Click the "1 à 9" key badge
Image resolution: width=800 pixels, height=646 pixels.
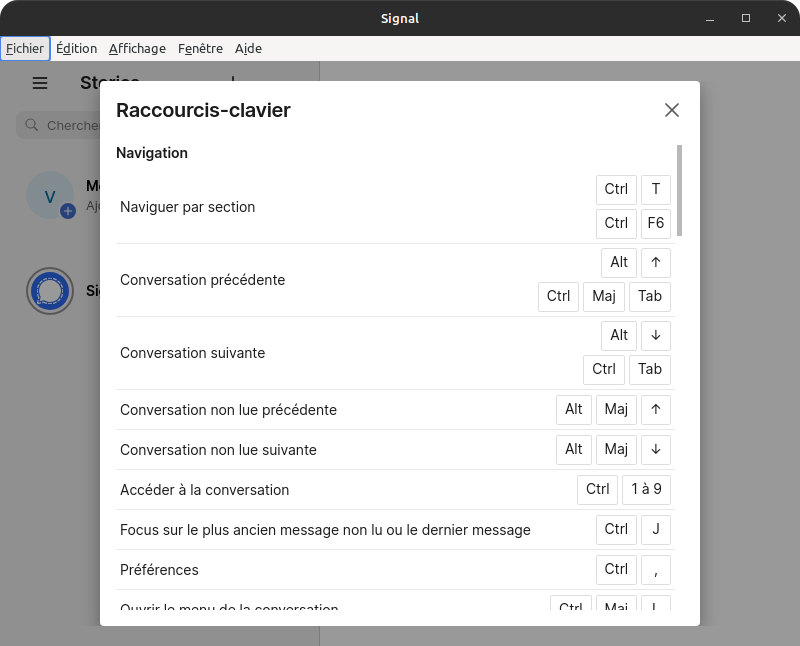(x=646, y=490)
